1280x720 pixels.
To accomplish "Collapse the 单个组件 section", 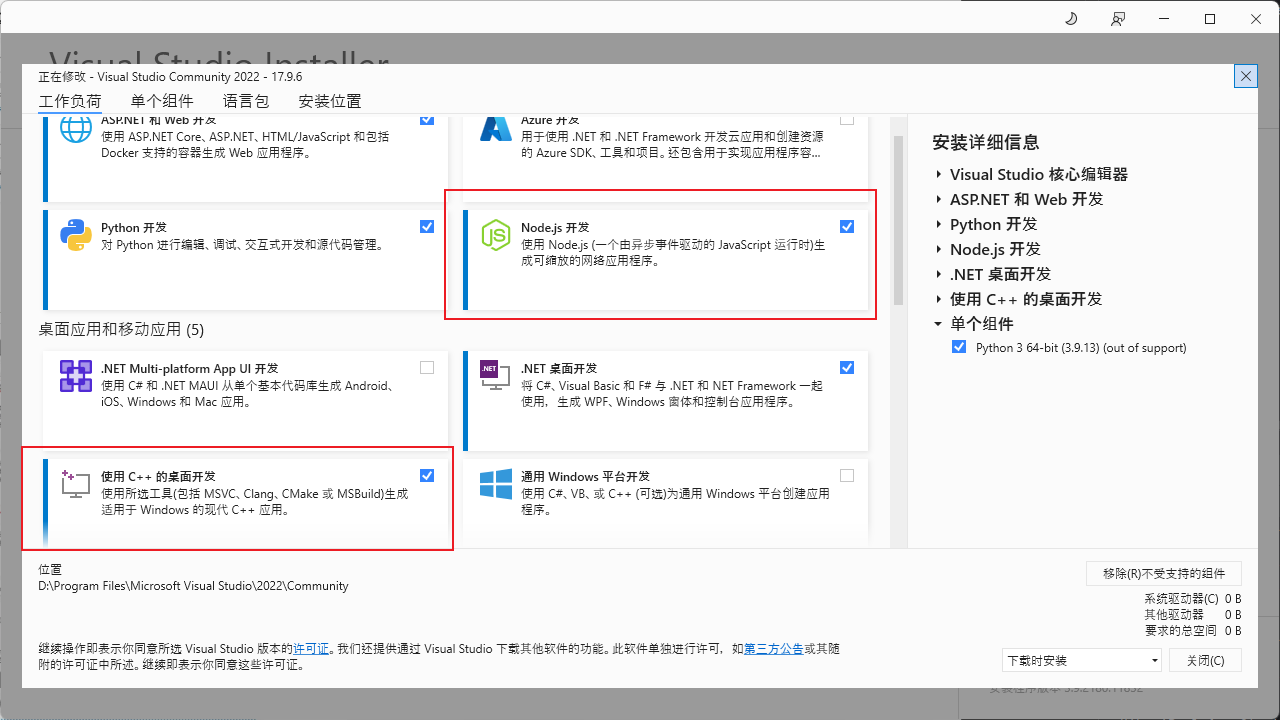I will 939,324.
